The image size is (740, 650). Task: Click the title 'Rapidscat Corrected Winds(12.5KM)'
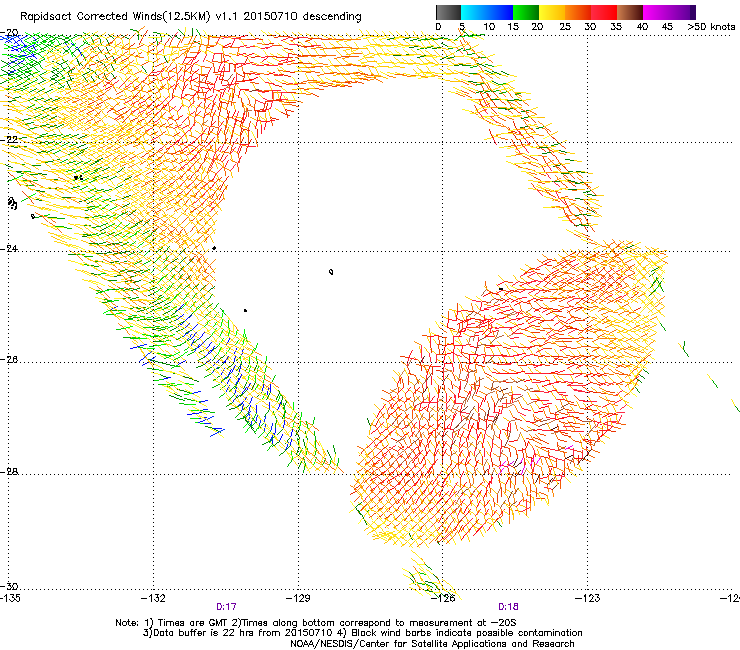tap(115, 17)
